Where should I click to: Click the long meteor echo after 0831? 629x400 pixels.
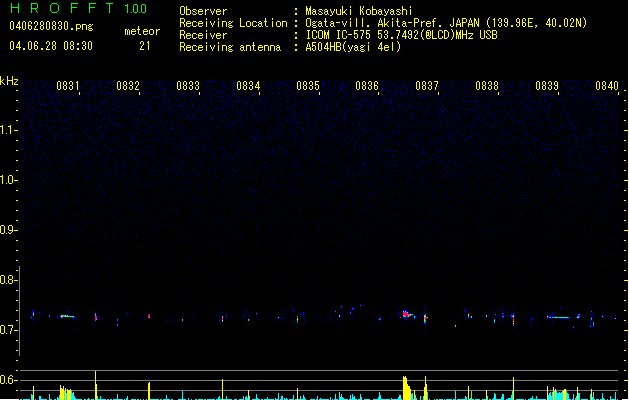[67, 316]
